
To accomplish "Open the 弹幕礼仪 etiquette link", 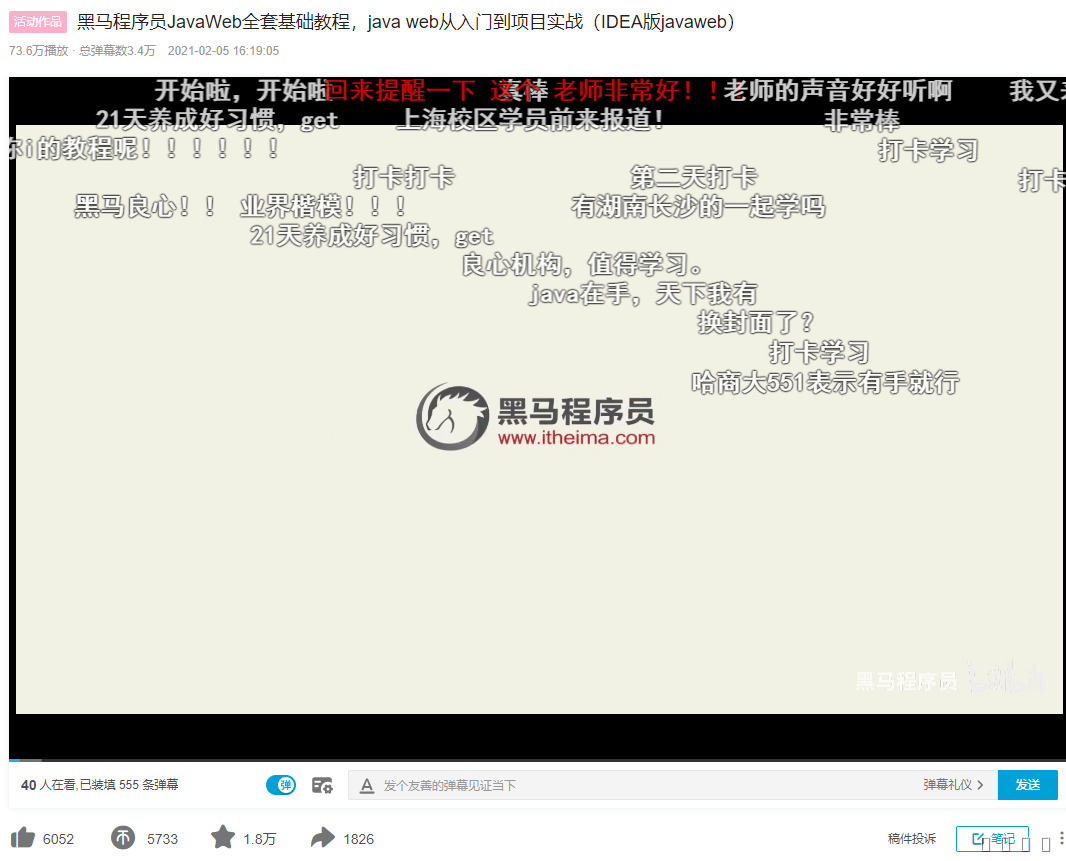I will click(953, 785).
